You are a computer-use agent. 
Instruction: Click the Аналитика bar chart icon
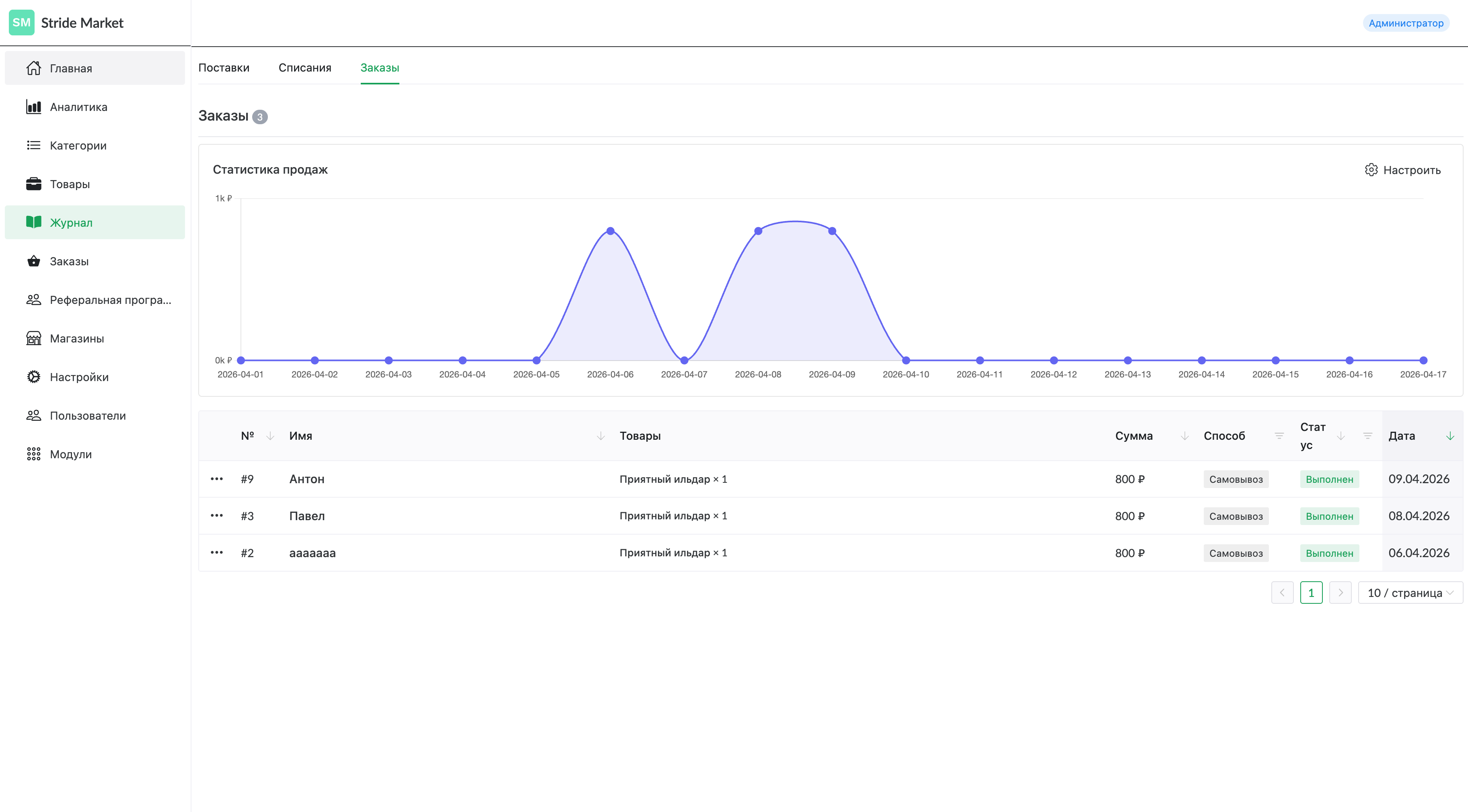pyautogui.click(x=34, y=107)
